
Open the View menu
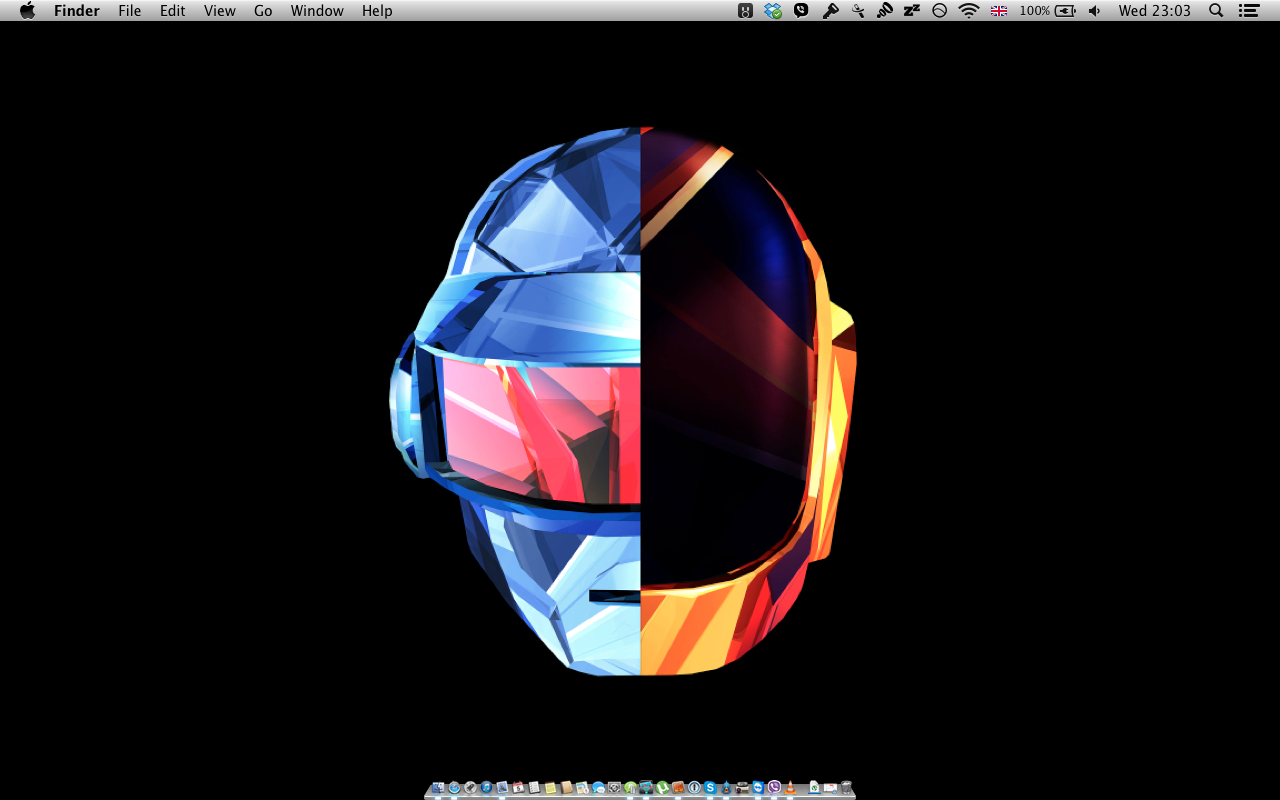pyautogui.click(x=220, y=11)
